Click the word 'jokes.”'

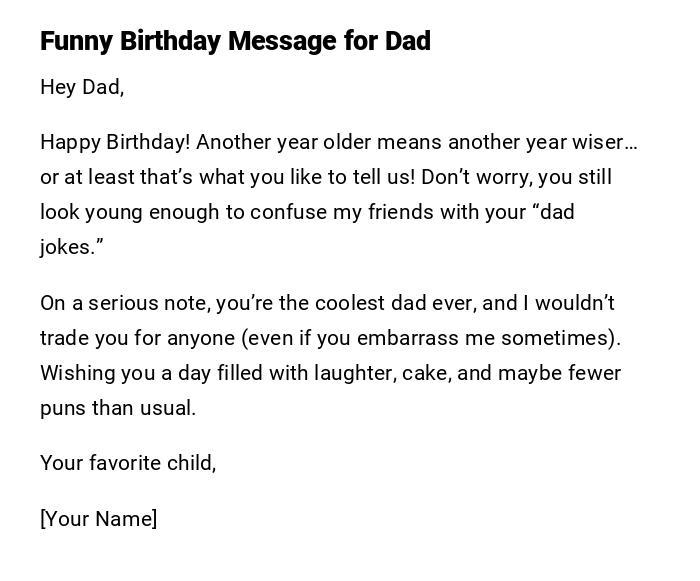click(72, 247)
